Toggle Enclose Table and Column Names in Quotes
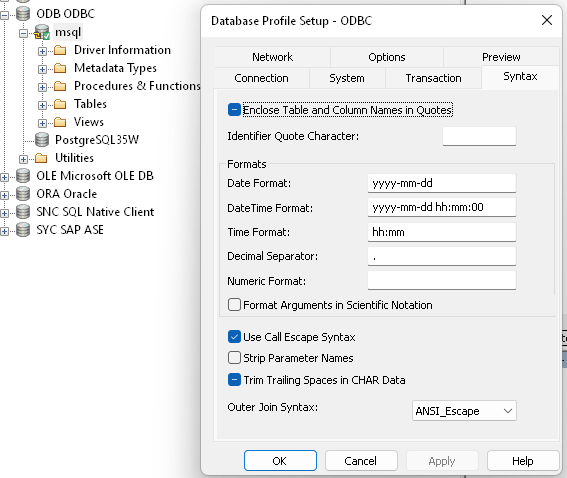 click(234, 110)
